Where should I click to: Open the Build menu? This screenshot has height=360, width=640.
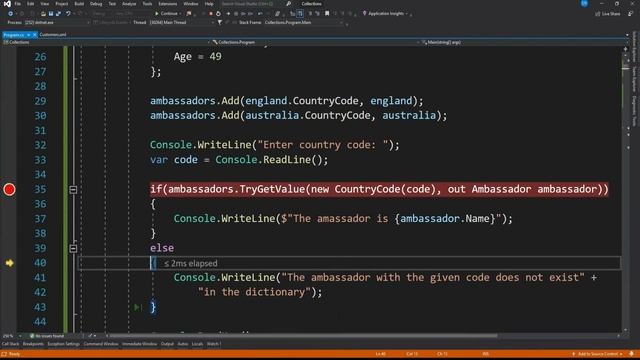pos(79,4)
